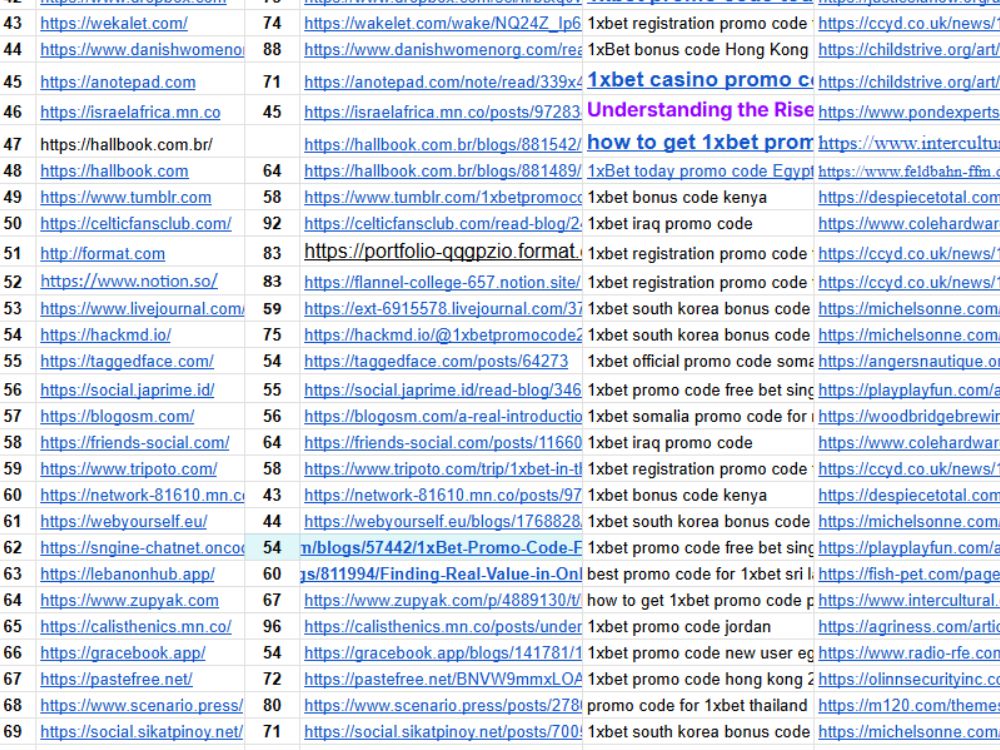
Task: Select the value 96 in the calisthenics row
Action: tap(272, 627)
